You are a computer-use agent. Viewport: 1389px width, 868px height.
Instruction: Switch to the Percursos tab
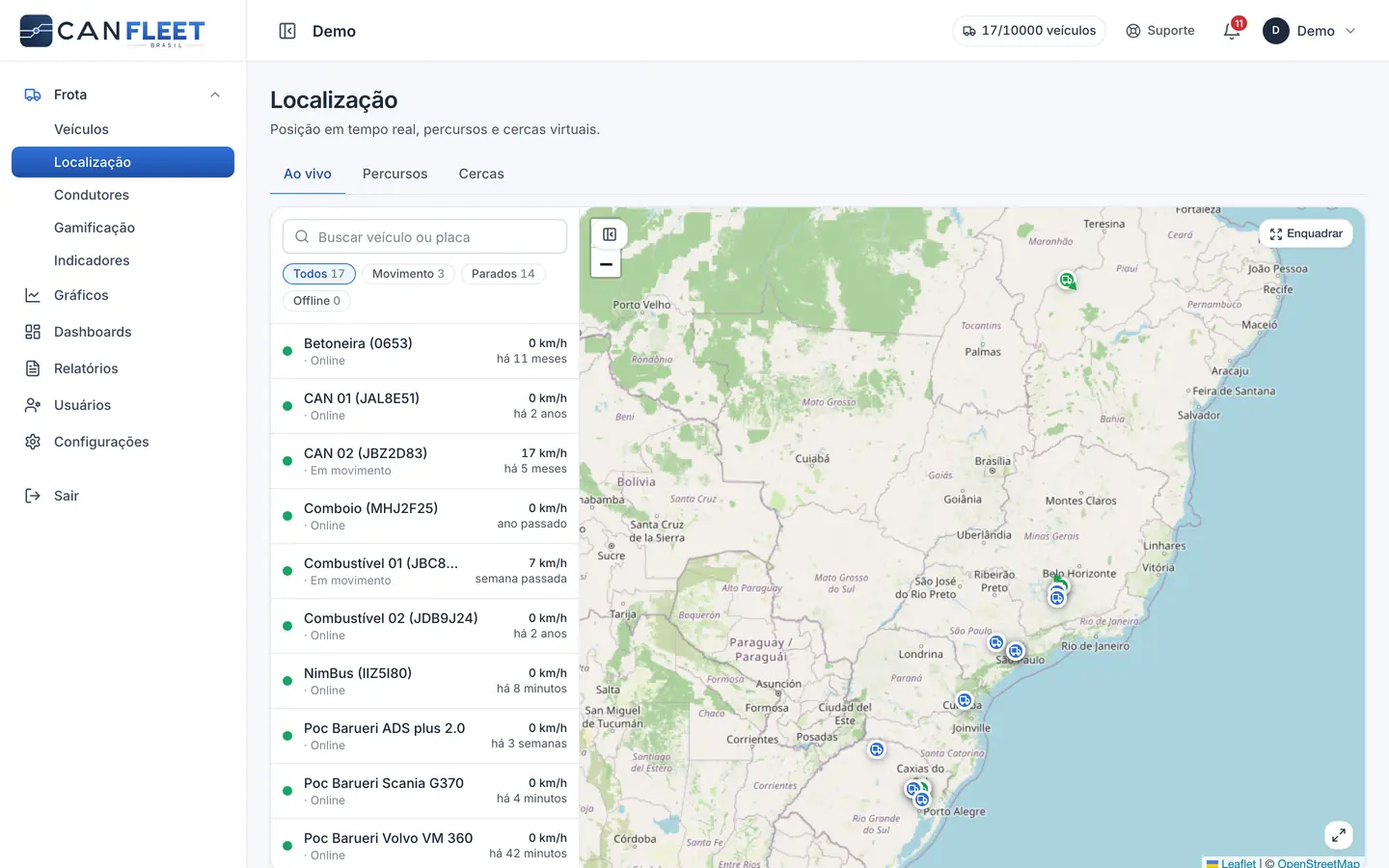395,174
